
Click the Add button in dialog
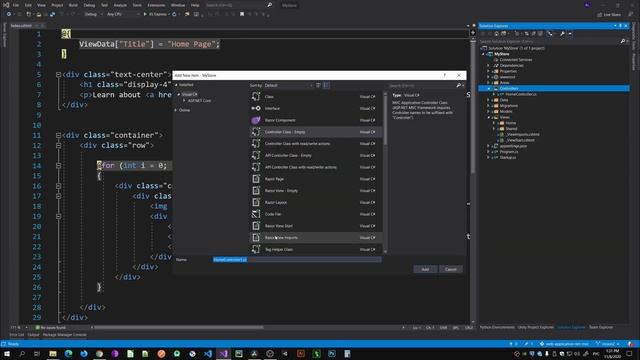[x=425, y=269]
